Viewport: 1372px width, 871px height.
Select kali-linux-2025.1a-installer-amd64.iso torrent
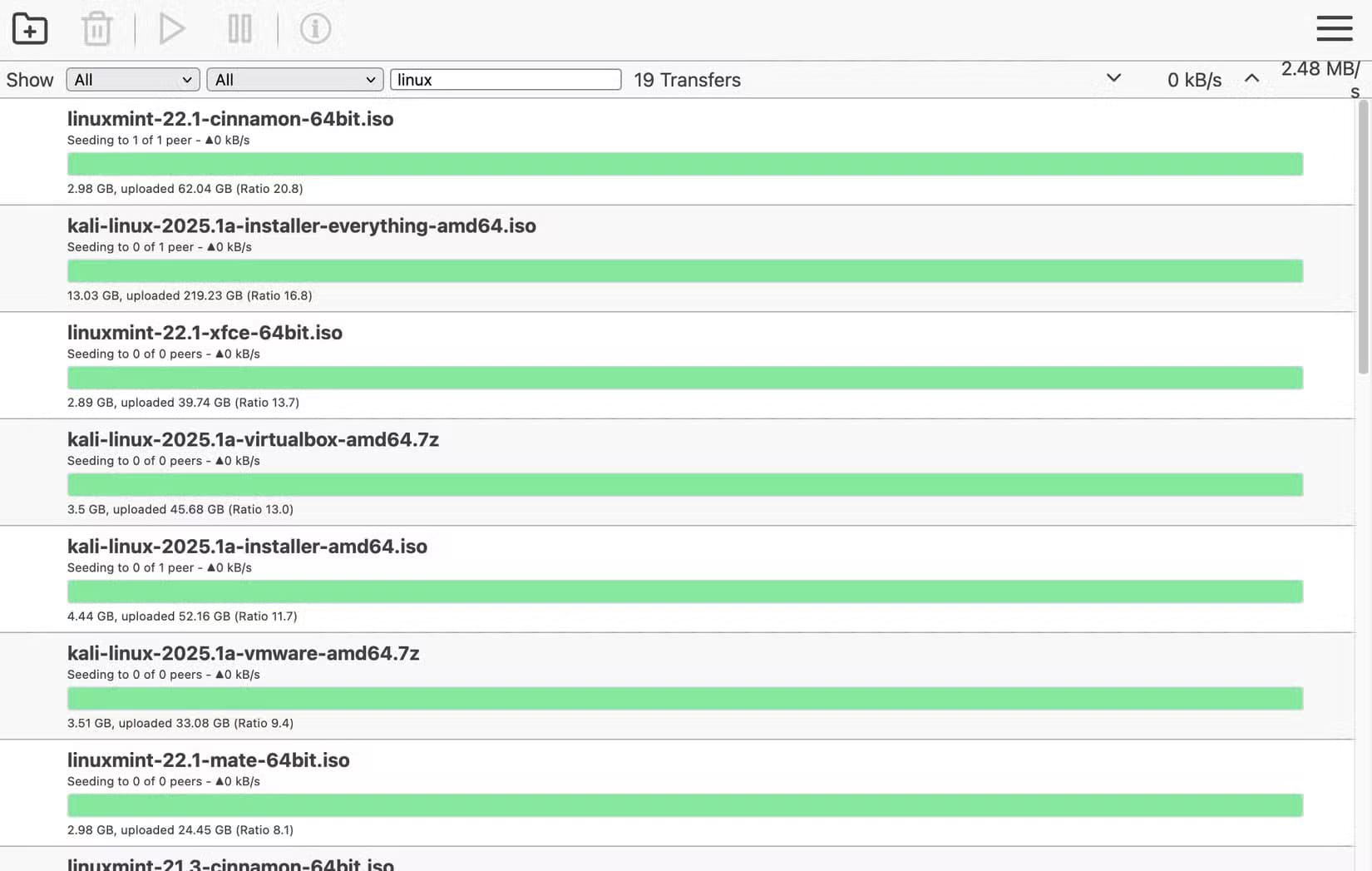pyautogui.click(x=677, y=580)
